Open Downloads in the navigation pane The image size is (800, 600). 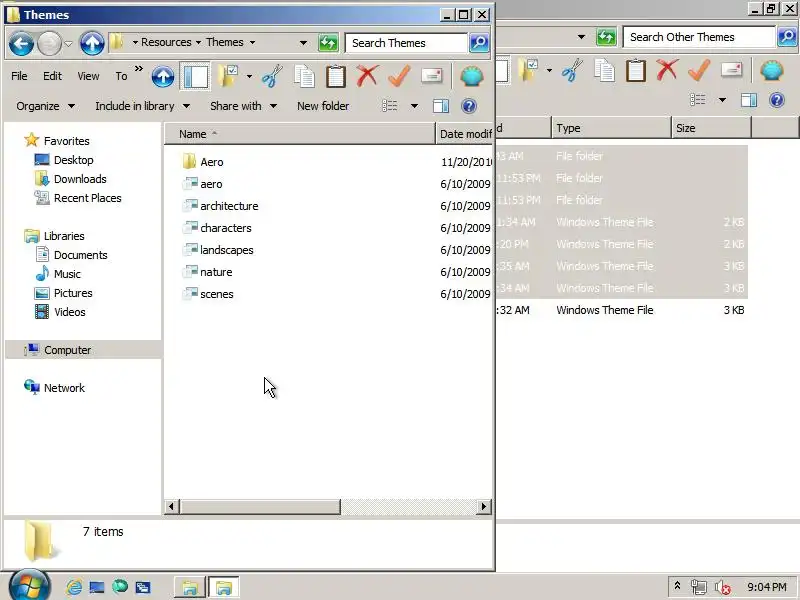80,179
